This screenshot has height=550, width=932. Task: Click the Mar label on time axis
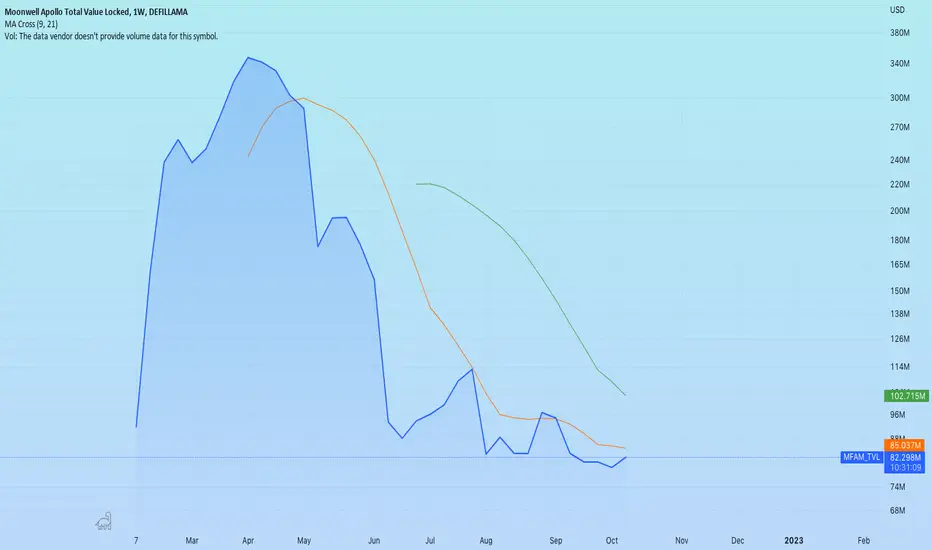point(191,540)
